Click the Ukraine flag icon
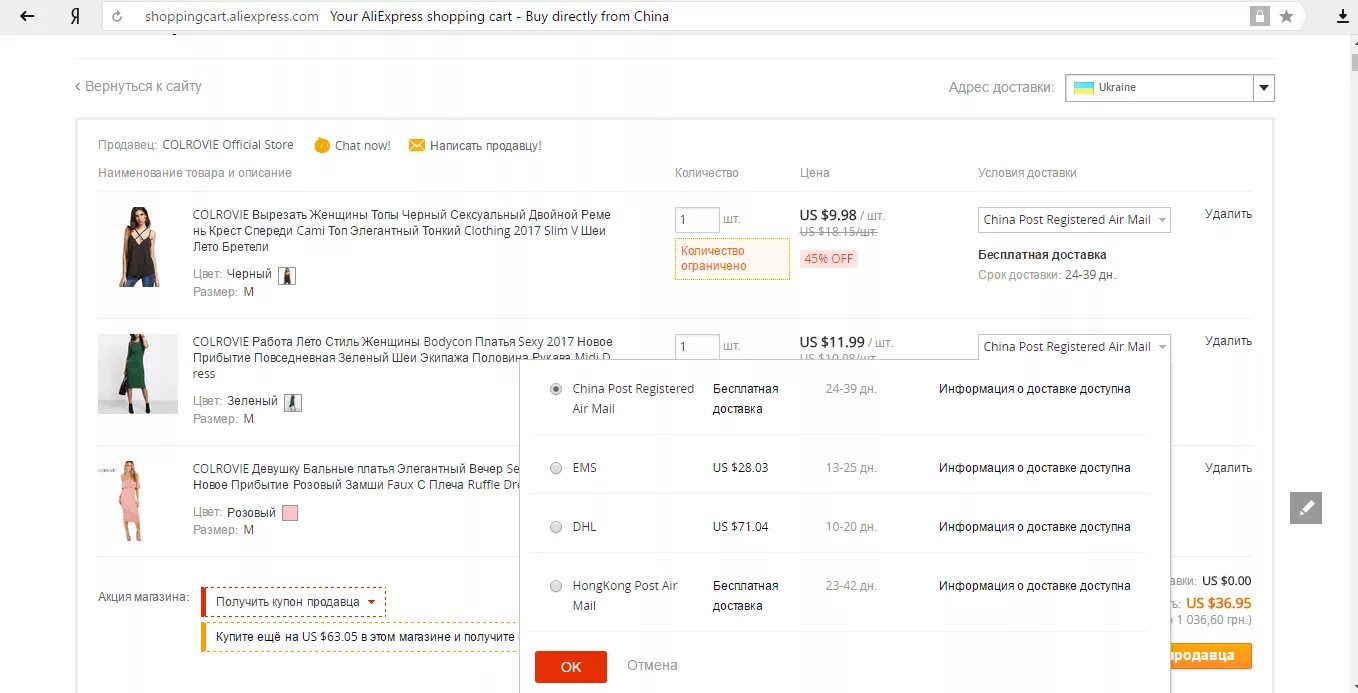Image resolution: width=1358 pixels, height=693 pixels. pyautogui.click(x=1083, y=87)
